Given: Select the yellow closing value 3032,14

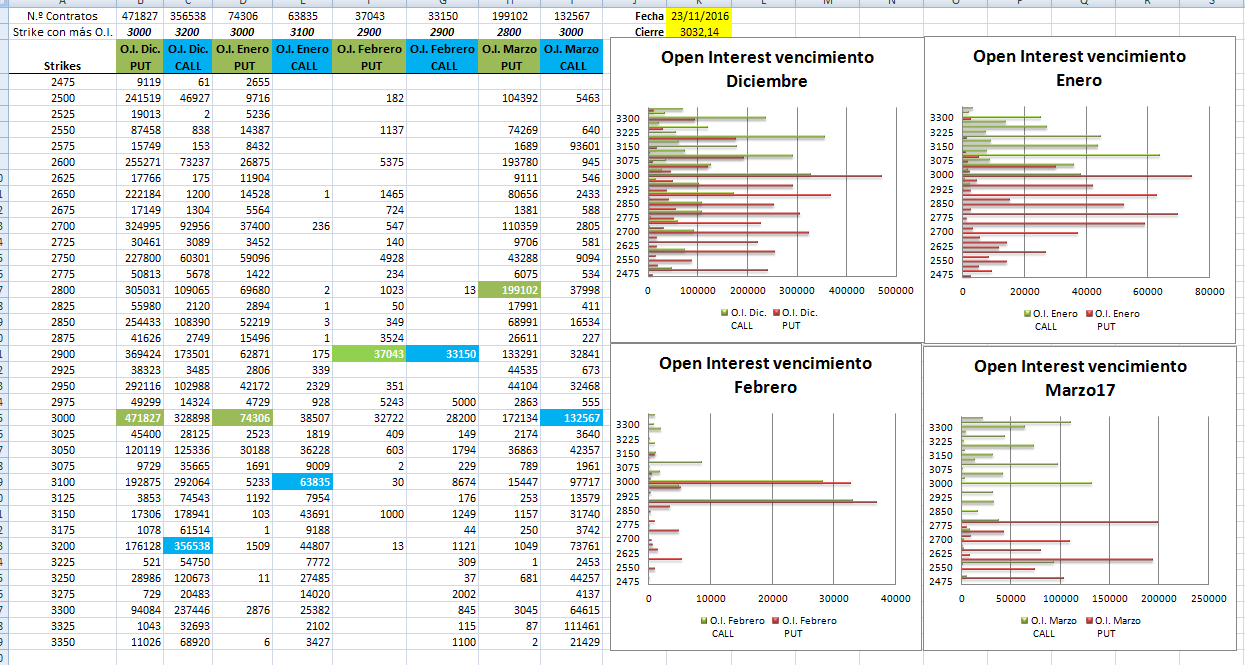Looking at the screenshot, I should pos(700,32).
